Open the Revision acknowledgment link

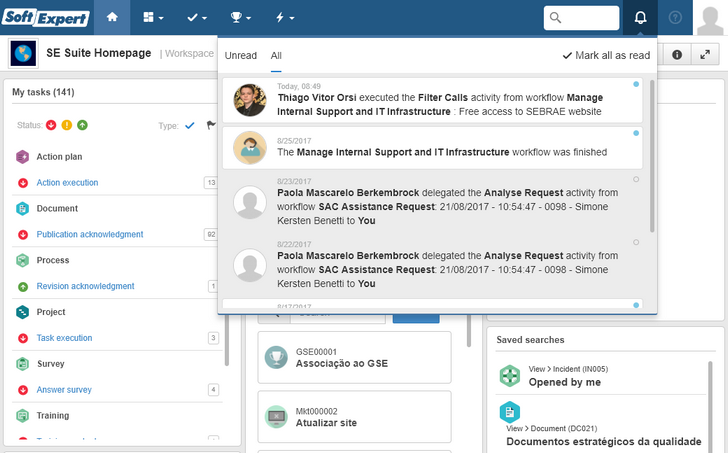pyautogui.click(x=85, y=286)
